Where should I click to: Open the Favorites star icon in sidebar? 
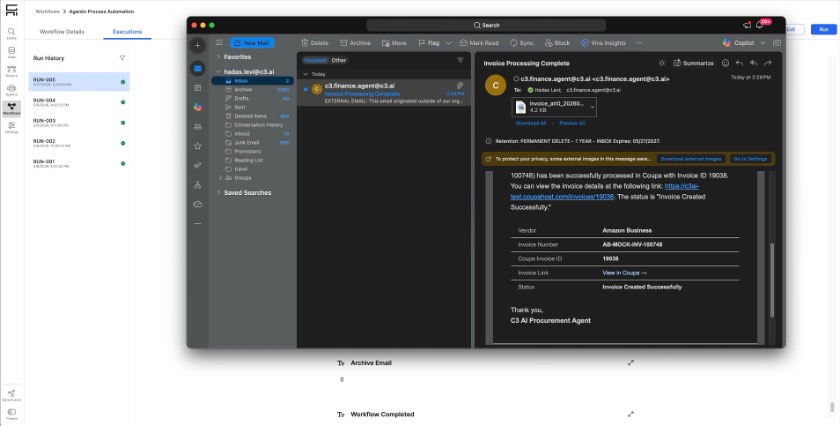(x=198, y=146)
